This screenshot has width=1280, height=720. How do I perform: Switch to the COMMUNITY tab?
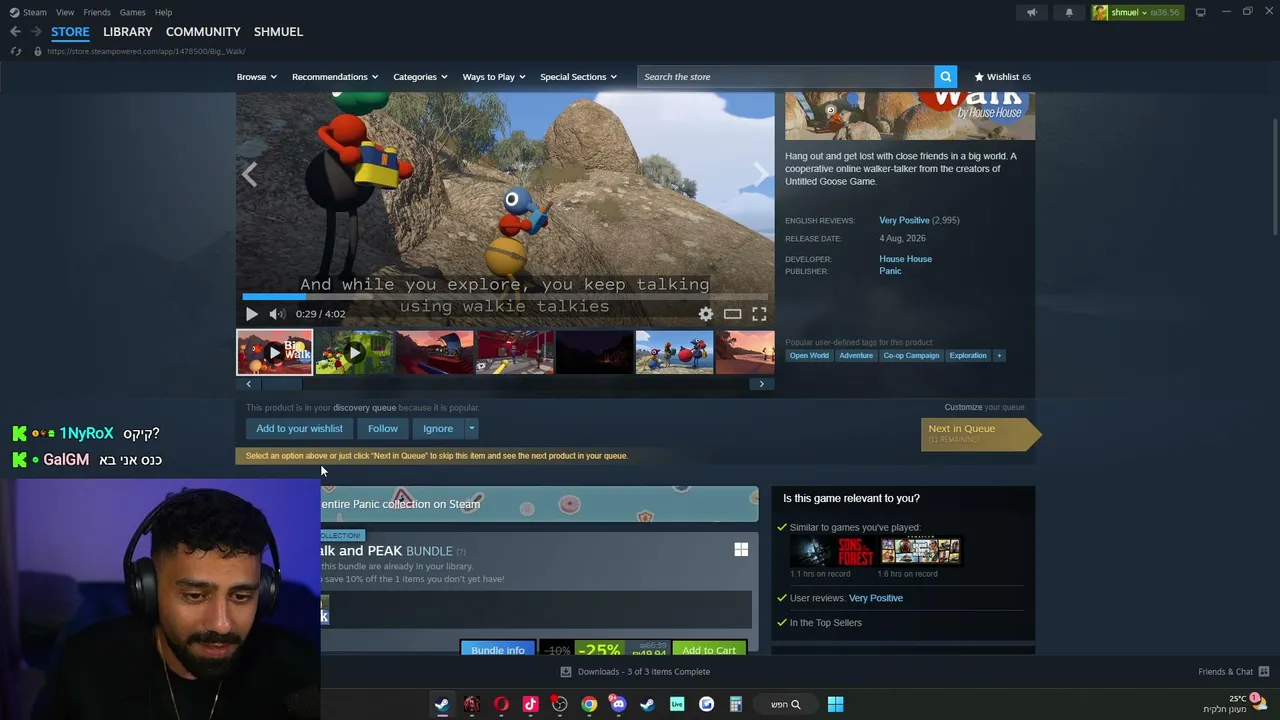(203, 32)
